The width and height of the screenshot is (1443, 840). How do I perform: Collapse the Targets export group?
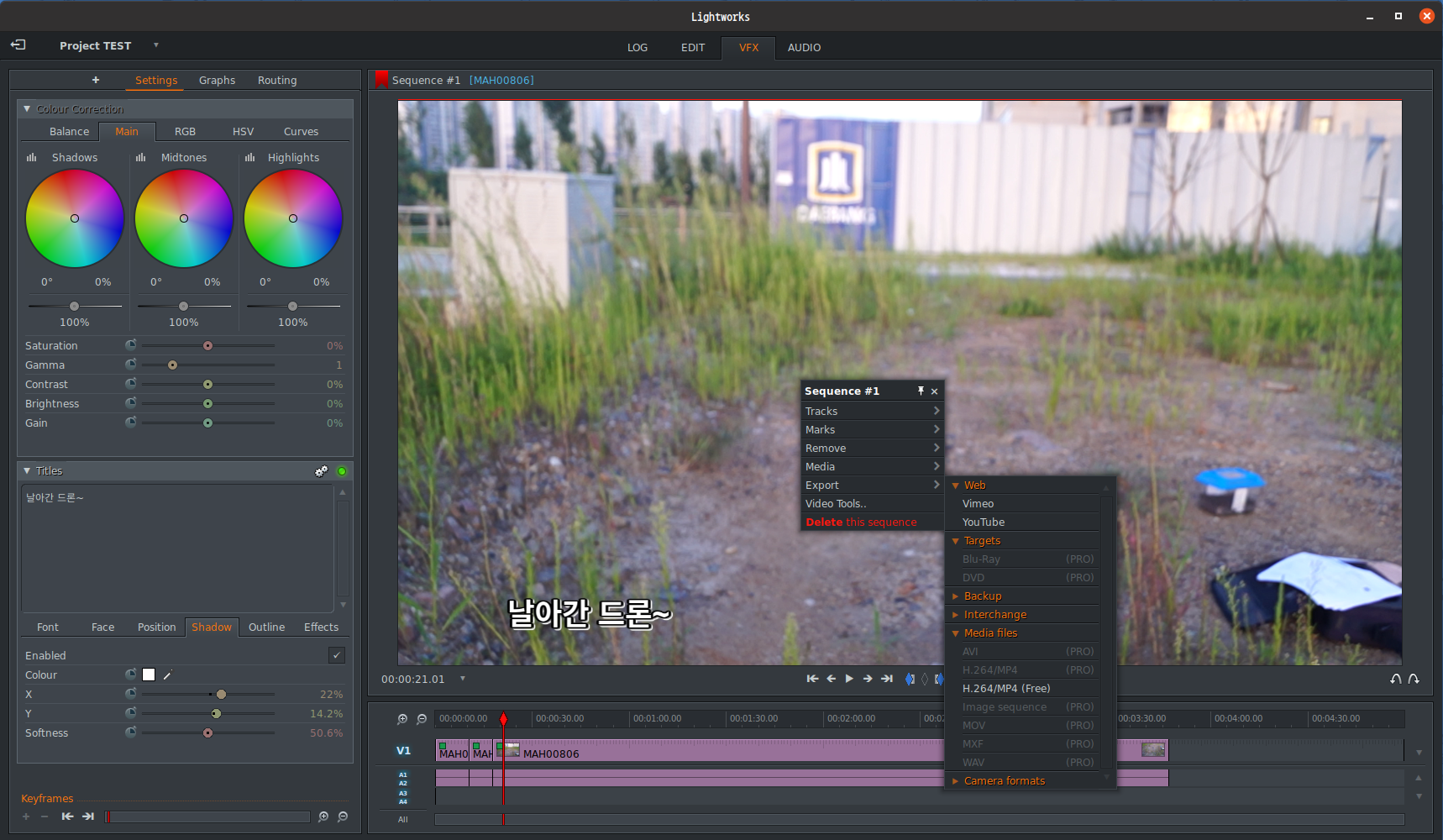tap(955, 541)
